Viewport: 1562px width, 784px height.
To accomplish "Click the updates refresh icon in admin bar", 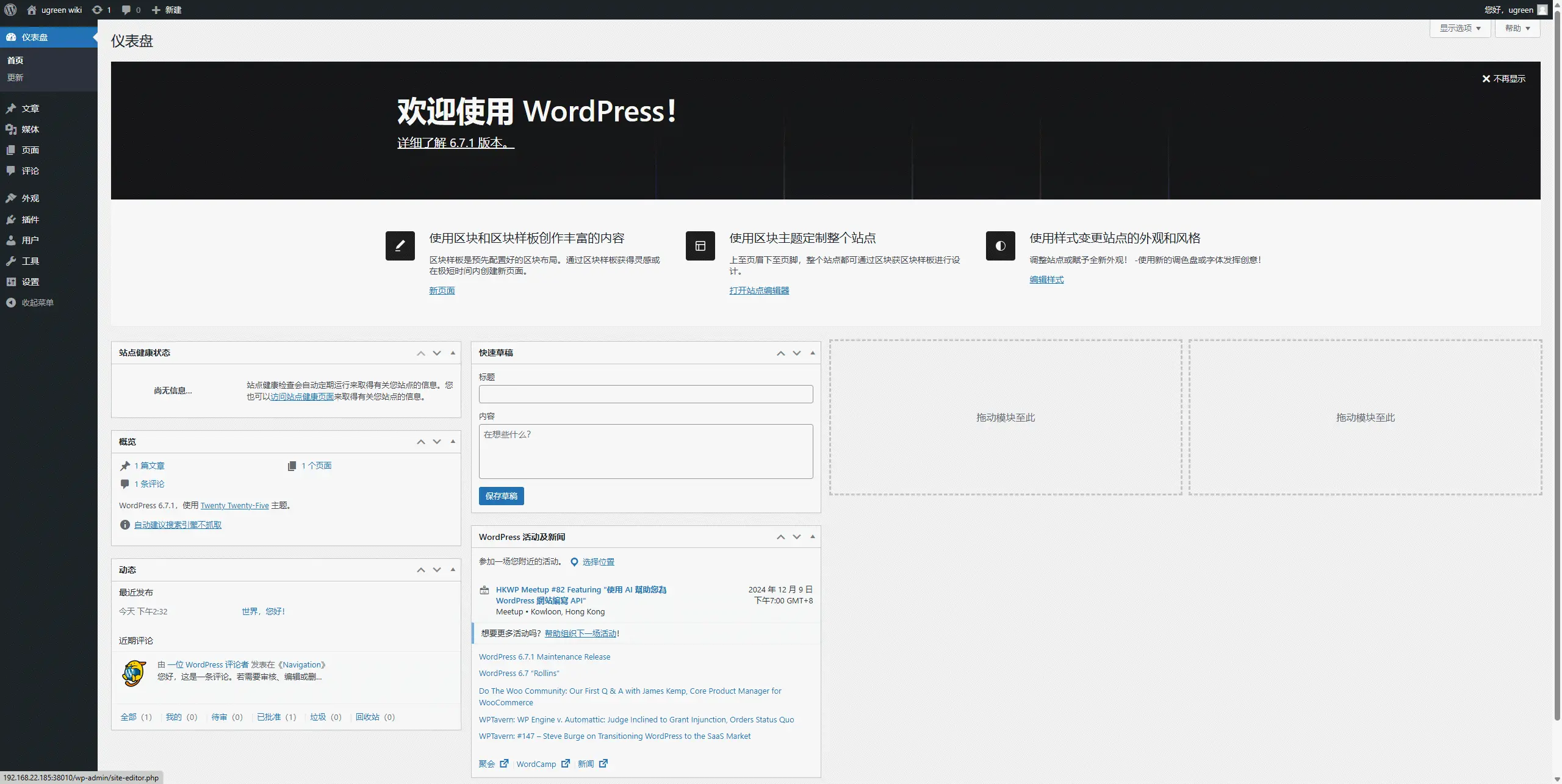I will [x=96, y=10].
